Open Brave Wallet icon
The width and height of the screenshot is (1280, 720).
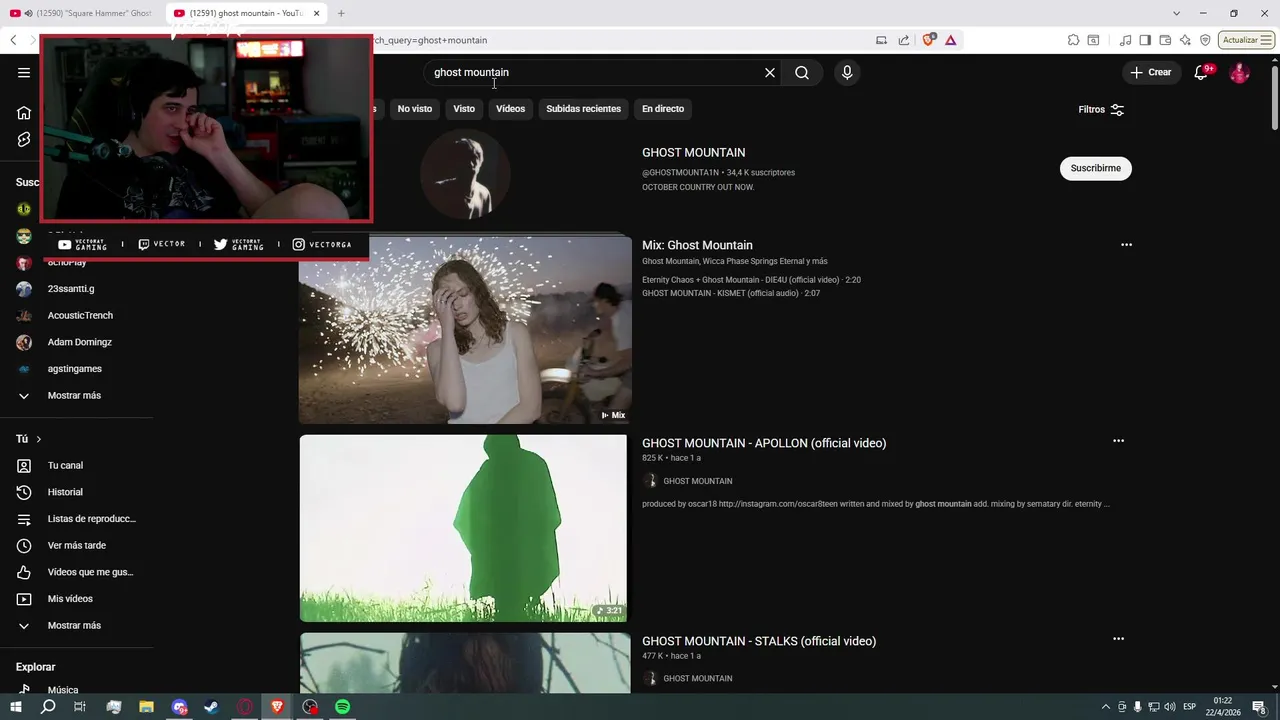[x=1165, y=40]
